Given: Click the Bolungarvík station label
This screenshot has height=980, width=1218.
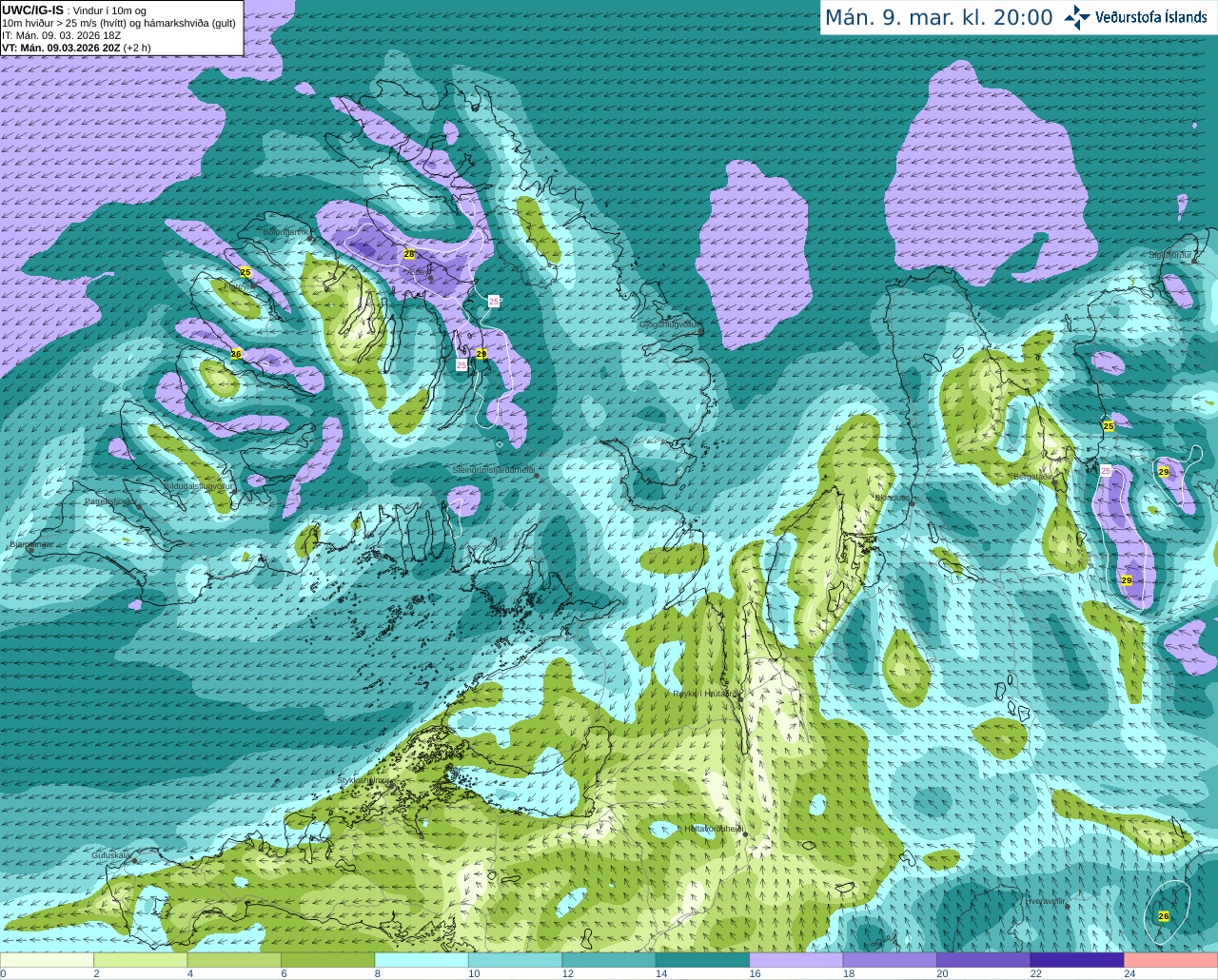Looking at the screenshot, I should click(x=285, y=231).
